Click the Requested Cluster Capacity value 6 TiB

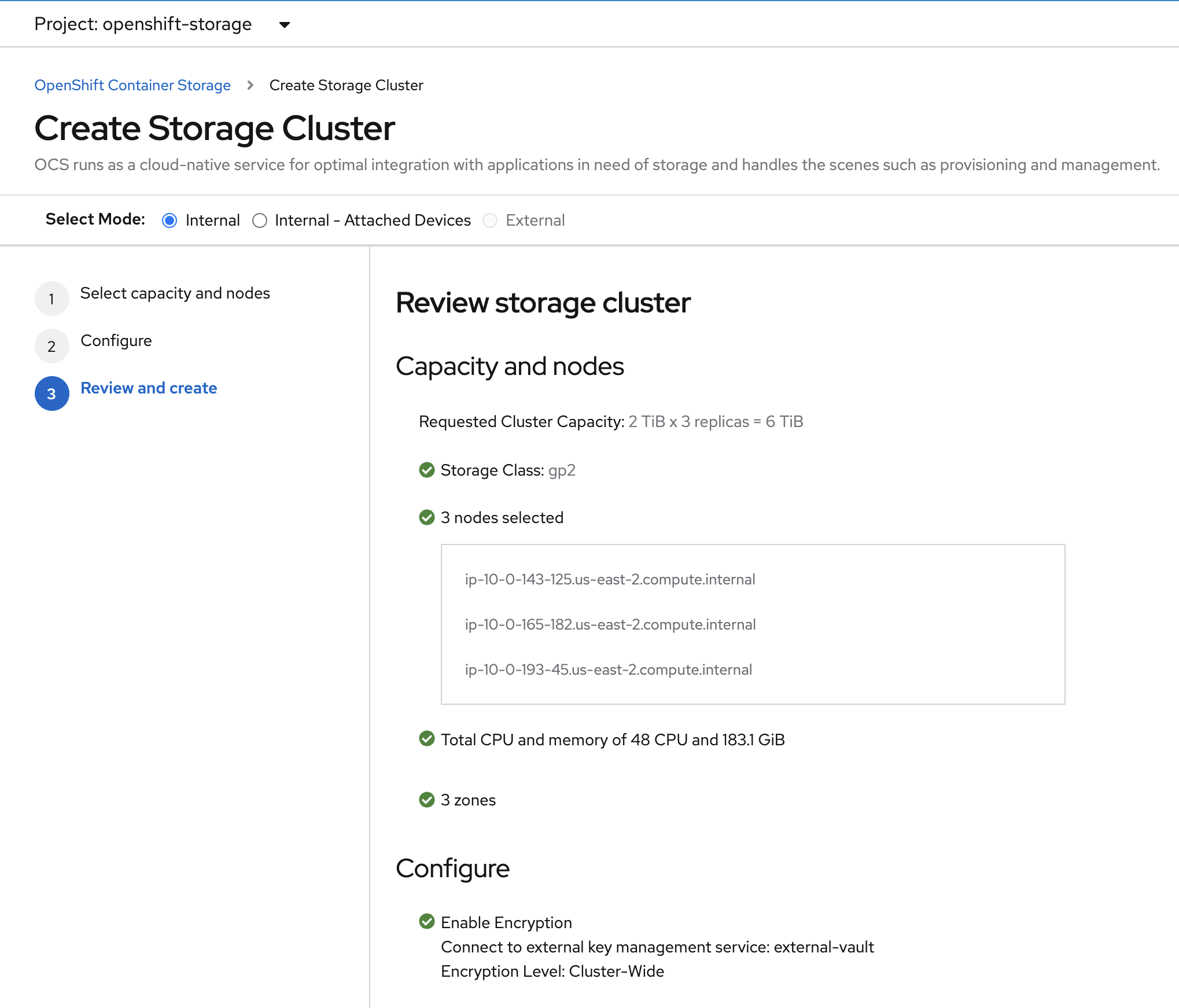[x=784, y=422]
